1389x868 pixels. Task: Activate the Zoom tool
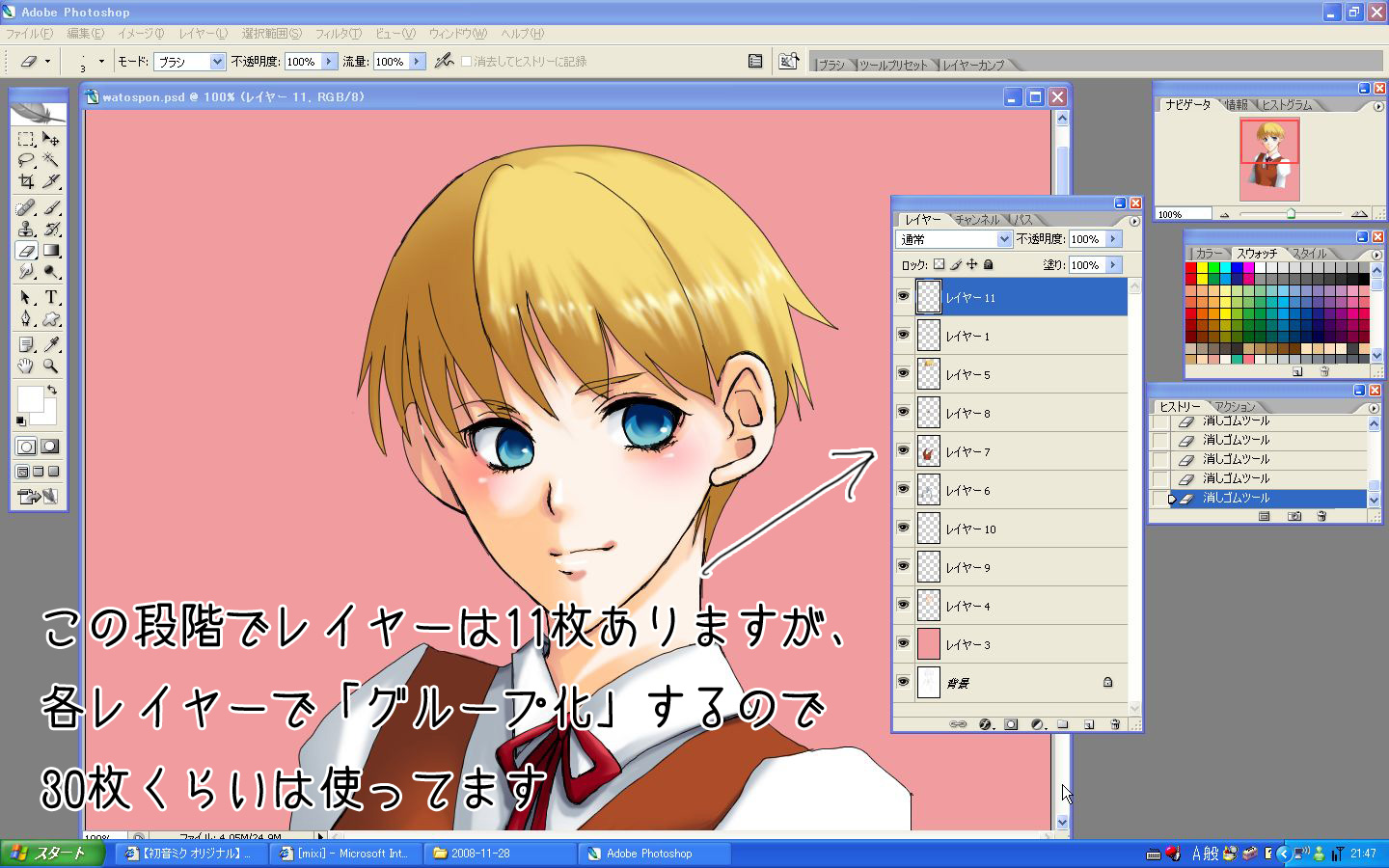pyautogui.click(x=51, y=366)
